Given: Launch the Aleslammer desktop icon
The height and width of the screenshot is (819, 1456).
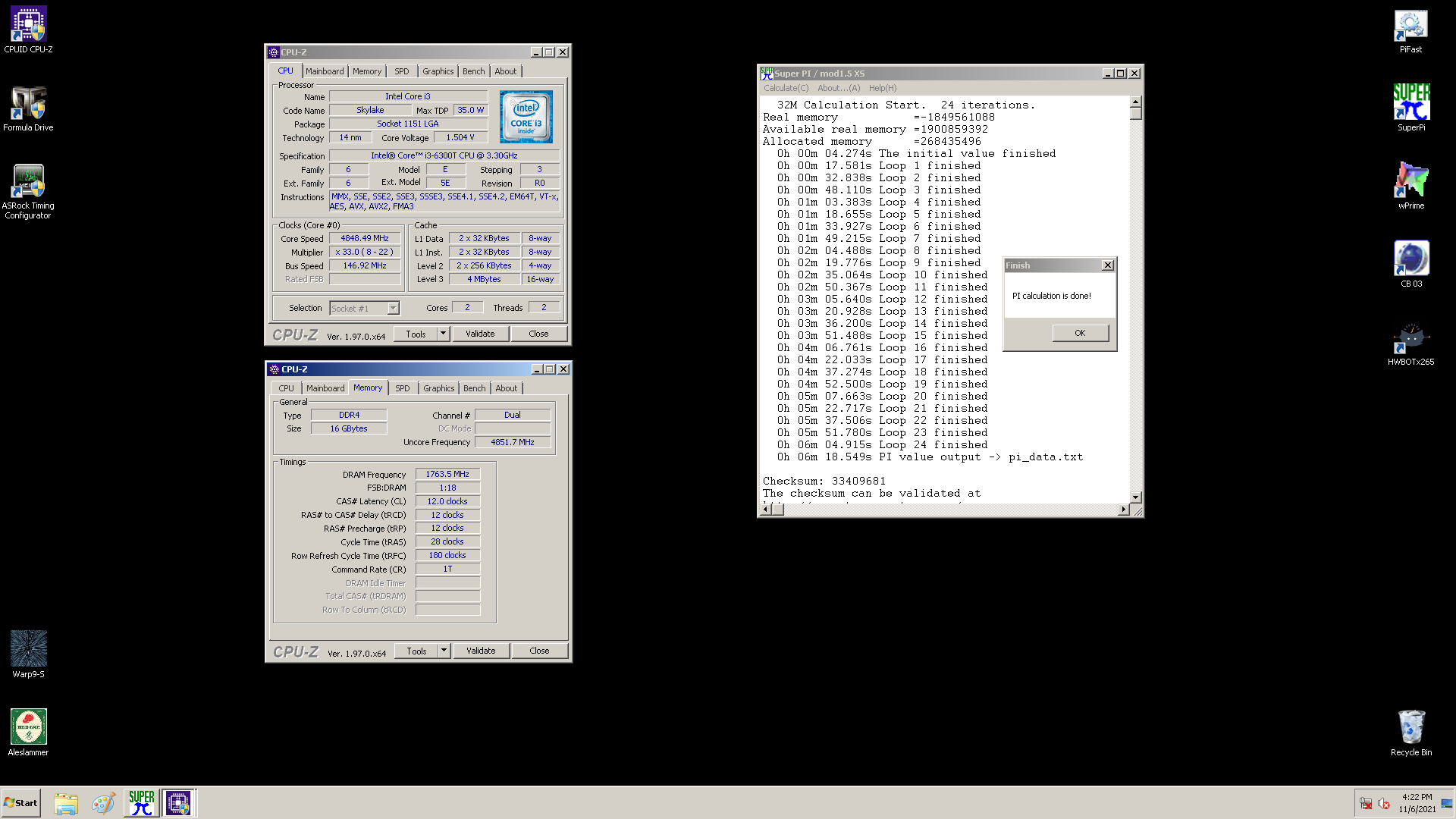Looking at the screenshot, I should [28, 732].
